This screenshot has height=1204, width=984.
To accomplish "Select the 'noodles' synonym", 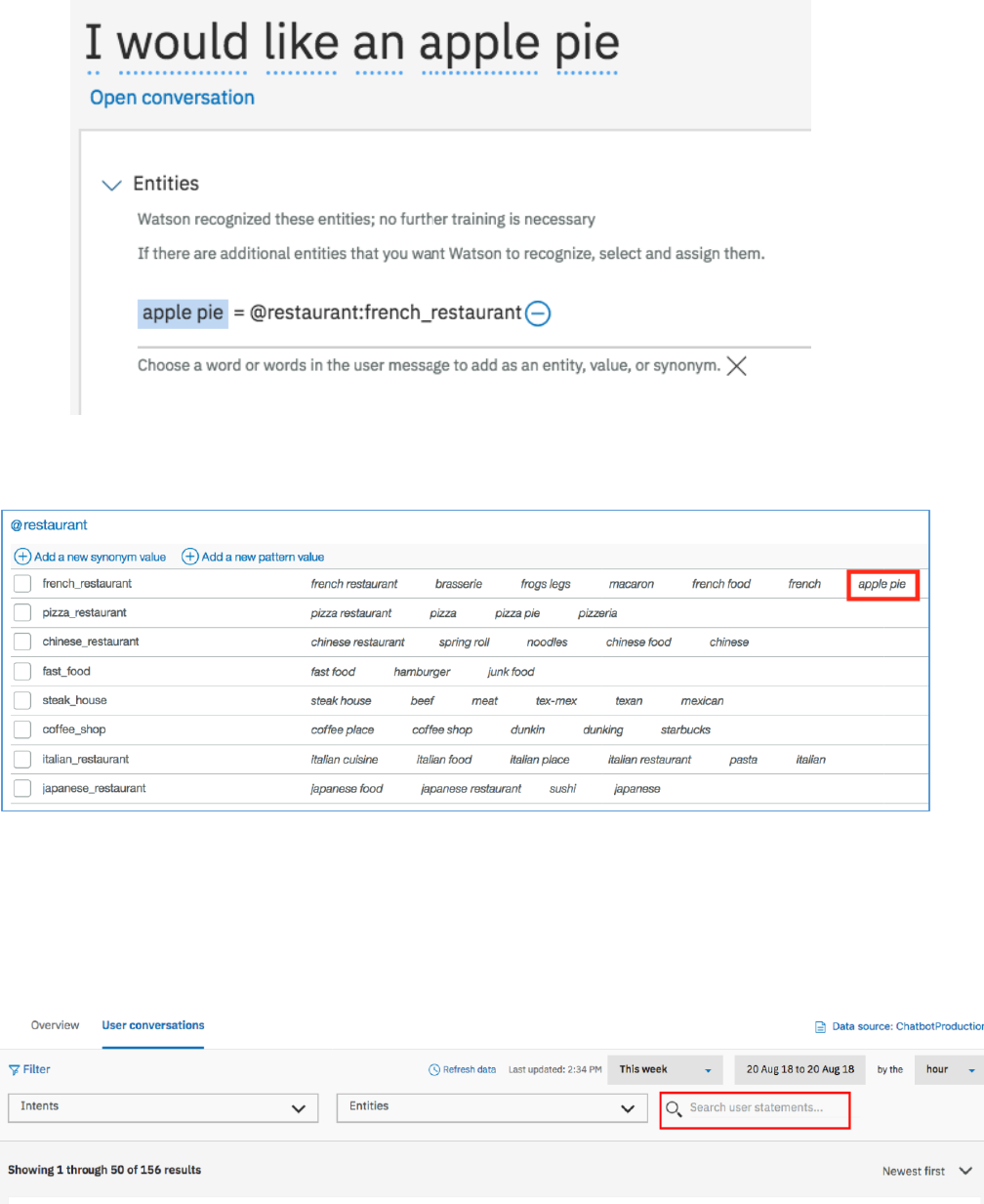I will coord(548,643).
